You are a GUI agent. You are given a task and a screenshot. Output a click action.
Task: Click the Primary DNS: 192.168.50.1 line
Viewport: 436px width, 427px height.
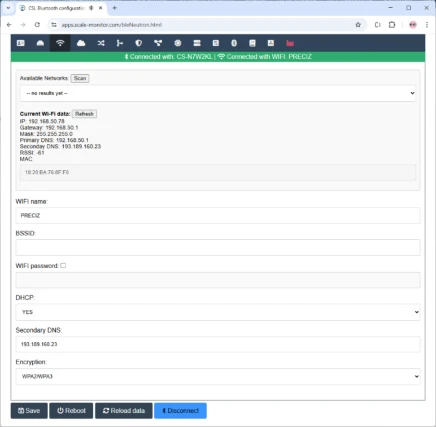pos(54,140)
